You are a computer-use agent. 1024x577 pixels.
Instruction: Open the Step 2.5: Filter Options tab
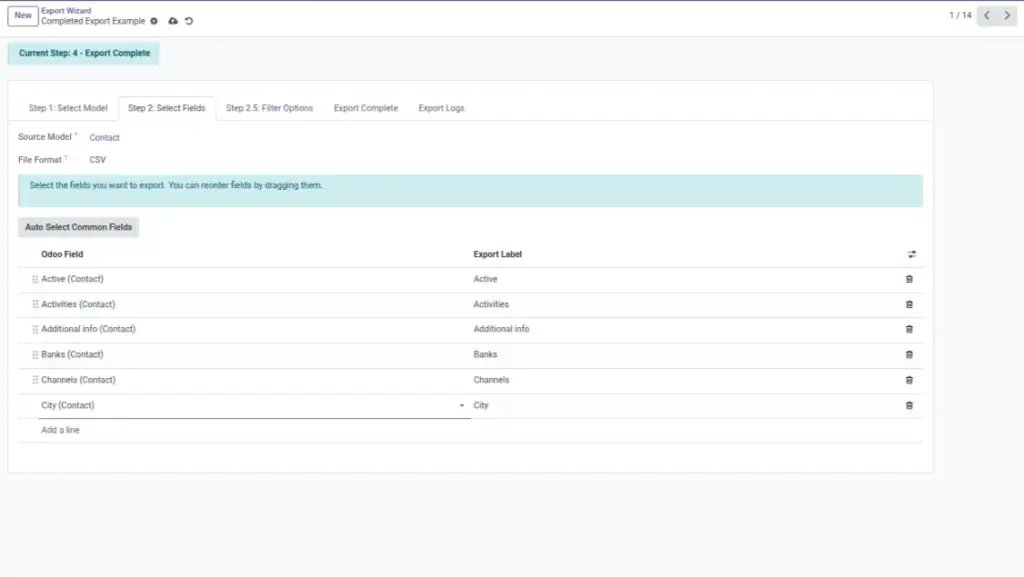[269, 108]
